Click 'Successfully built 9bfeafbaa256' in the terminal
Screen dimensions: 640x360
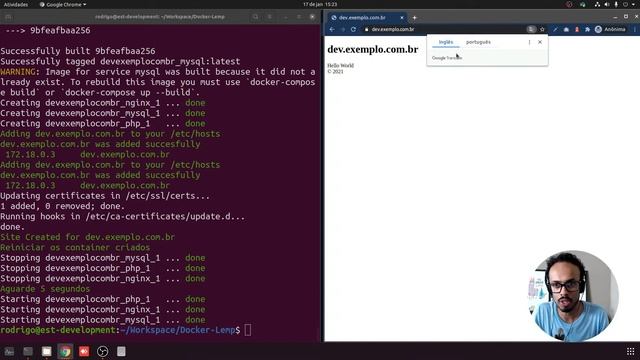click(x=78, y=51)
